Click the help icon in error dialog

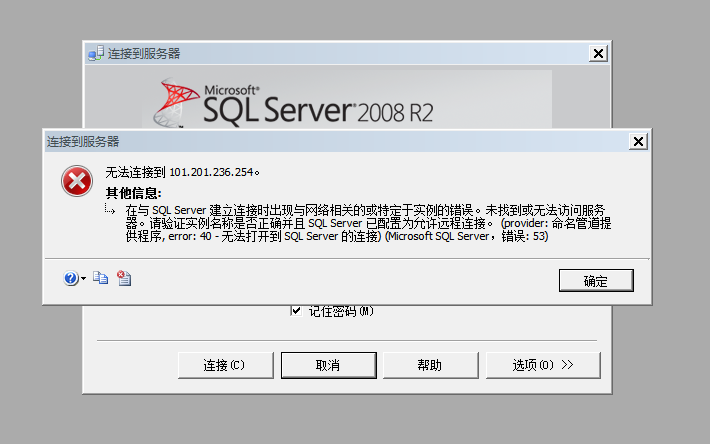[x=71, y=278]
